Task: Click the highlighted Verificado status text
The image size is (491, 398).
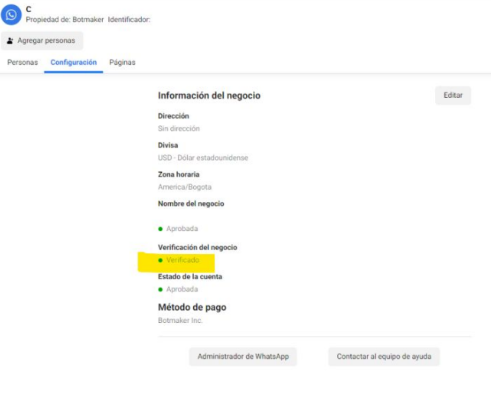Action: click(x=183, y=260)
